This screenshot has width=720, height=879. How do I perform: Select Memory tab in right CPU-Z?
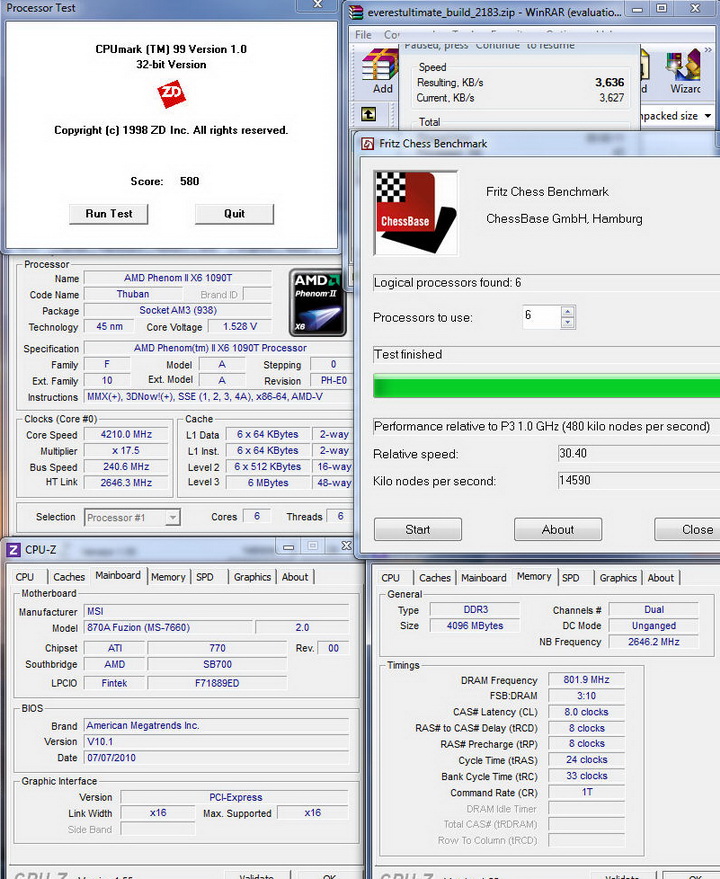pos(534,577)
